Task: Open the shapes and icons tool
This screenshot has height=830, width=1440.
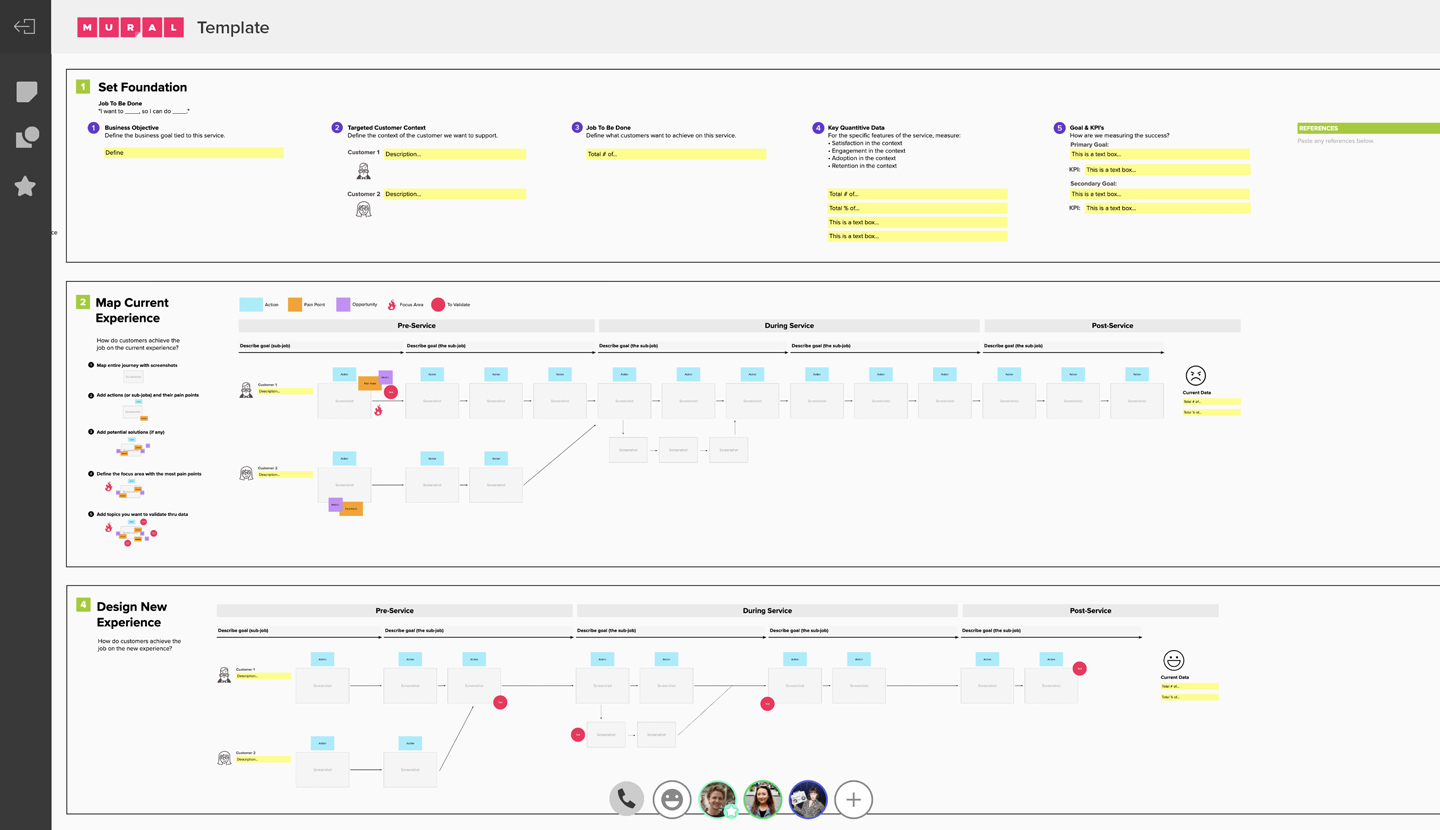Action: pyautogui.click(x=24, y=137)
